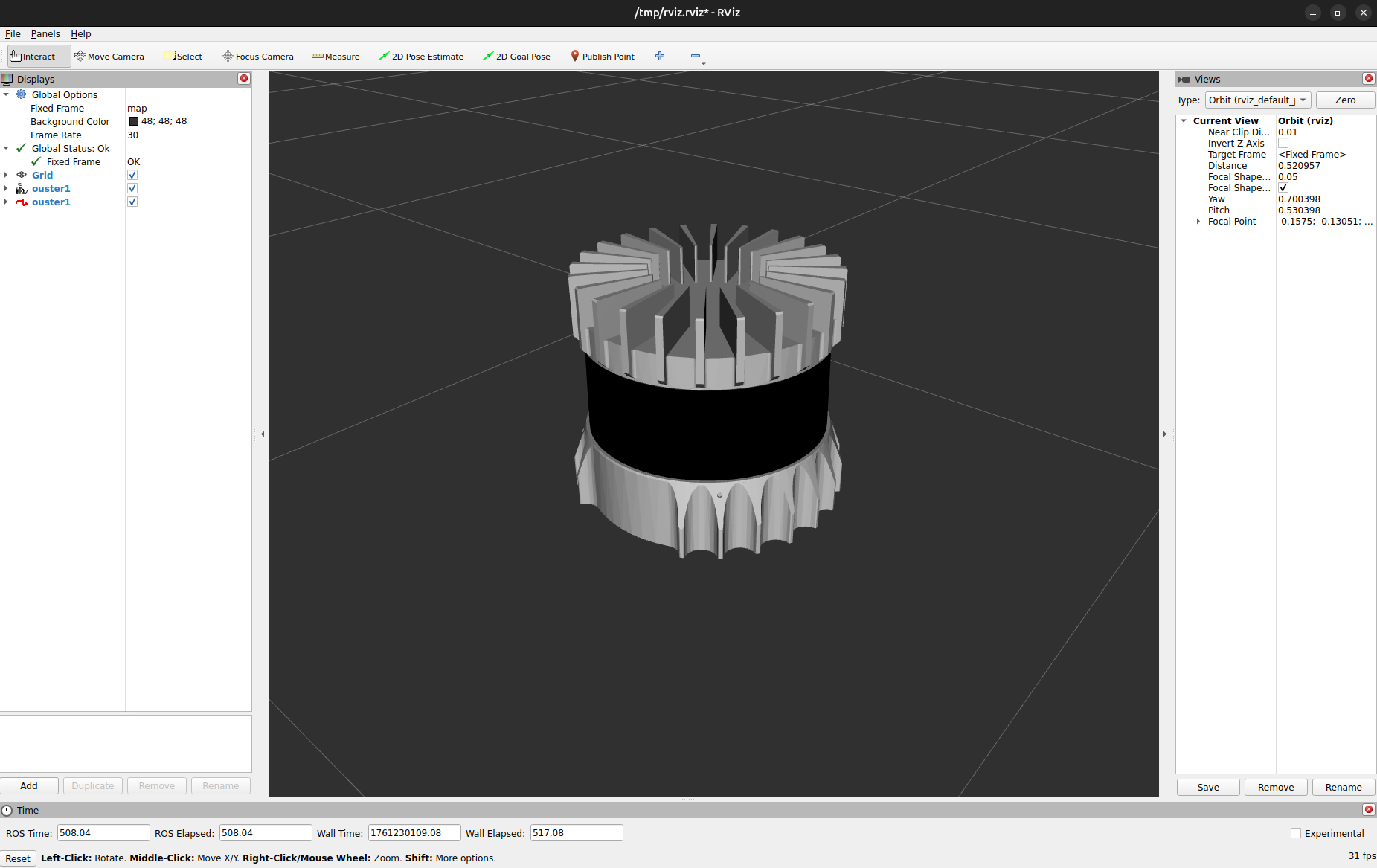Open the File menu
The image size is (1377, 868).
(13, 34)
